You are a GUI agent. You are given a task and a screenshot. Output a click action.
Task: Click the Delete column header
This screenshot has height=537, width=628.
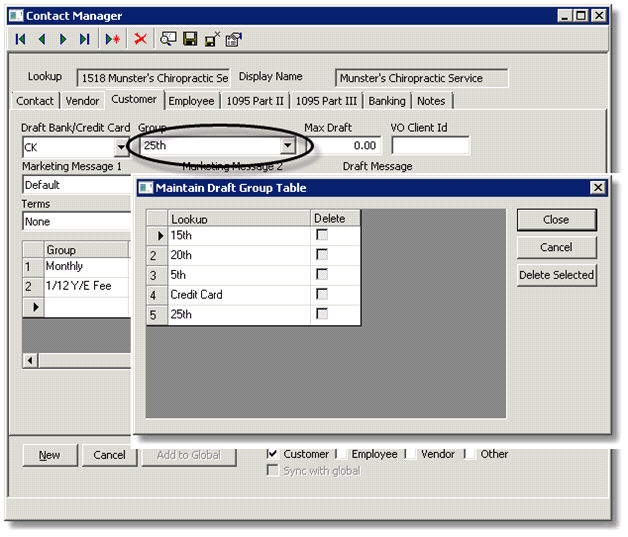click(x=335, y=219)
